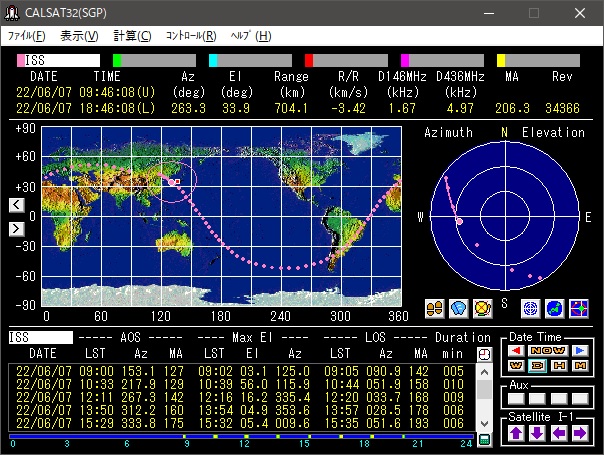
Task: Toggle the H hour step unit
Action: click(559, 364)
